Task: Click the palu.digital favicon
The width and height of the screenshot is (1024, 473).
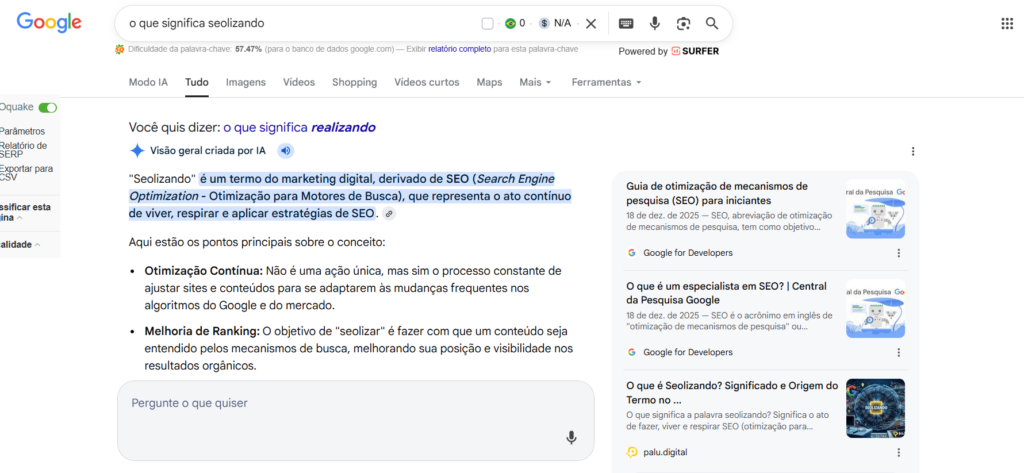Action: pos(632,452)
